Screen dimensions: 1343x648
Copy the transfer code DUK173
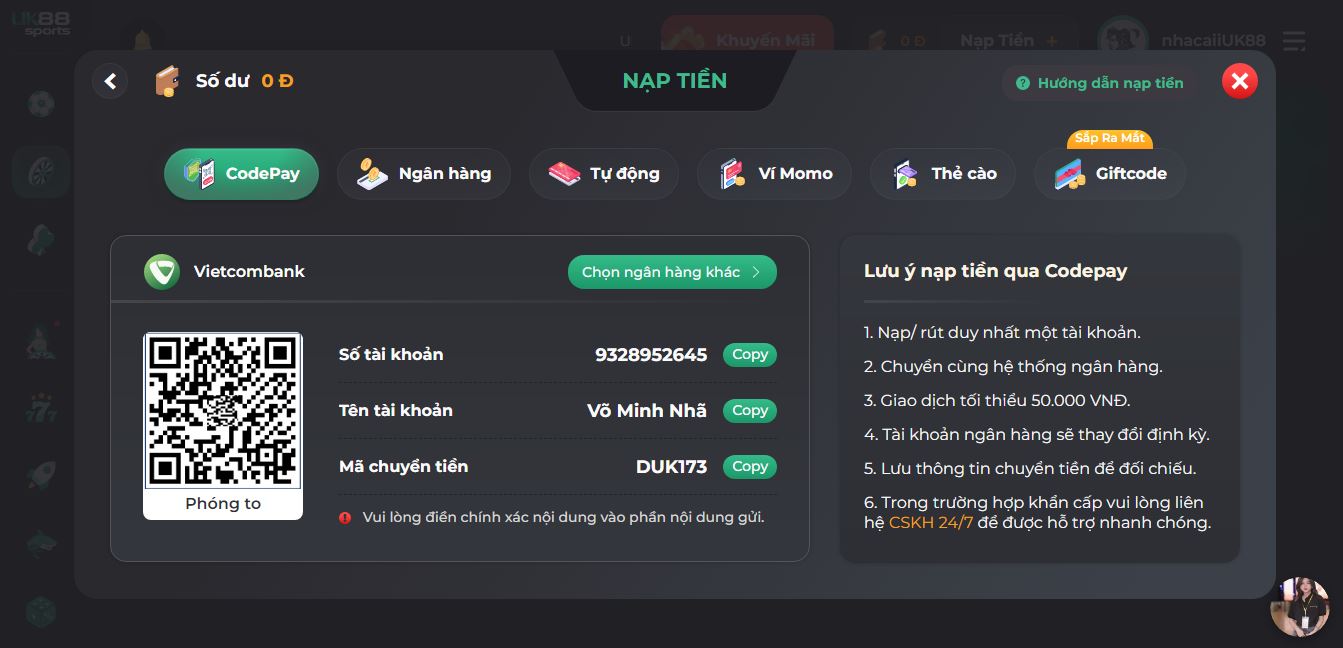[749, 467]
